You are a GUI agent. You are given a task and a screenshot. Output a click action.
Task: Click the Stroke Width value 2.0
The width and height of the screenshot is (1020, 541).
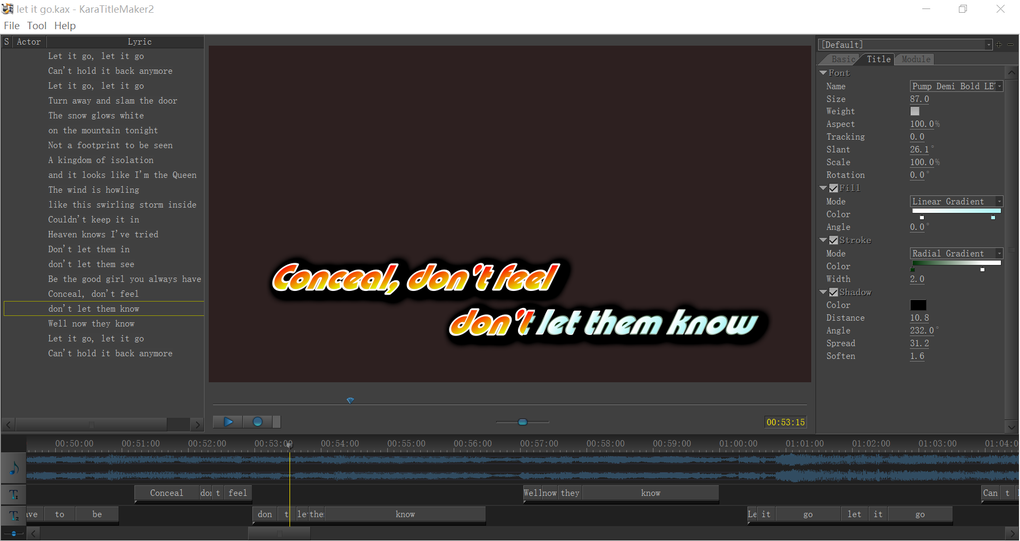point(917,279)
